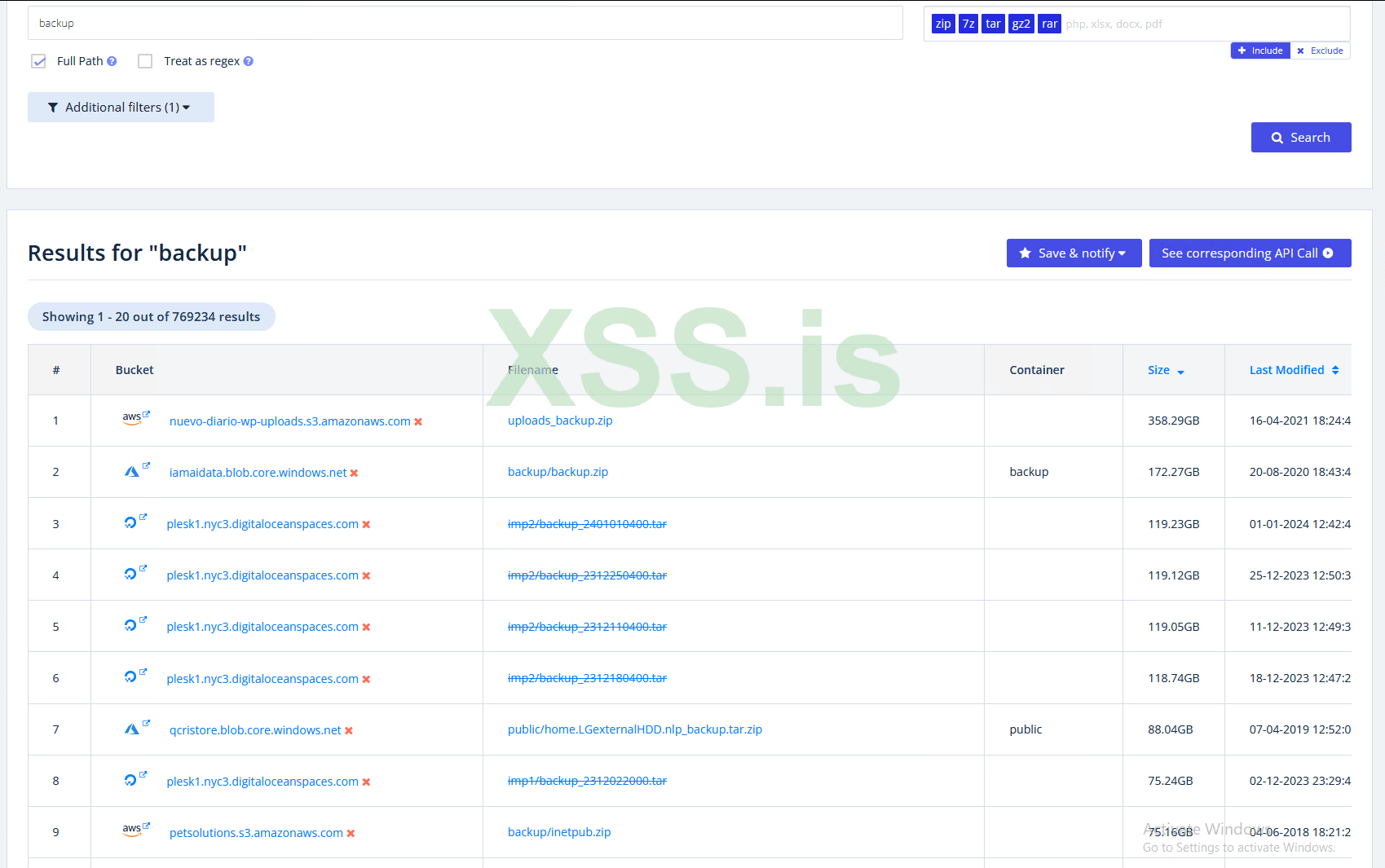The width and height of the screenshot is (1385, 868).
Task: Expand Additional filters (1) dropdown
Action: point(121,107)
